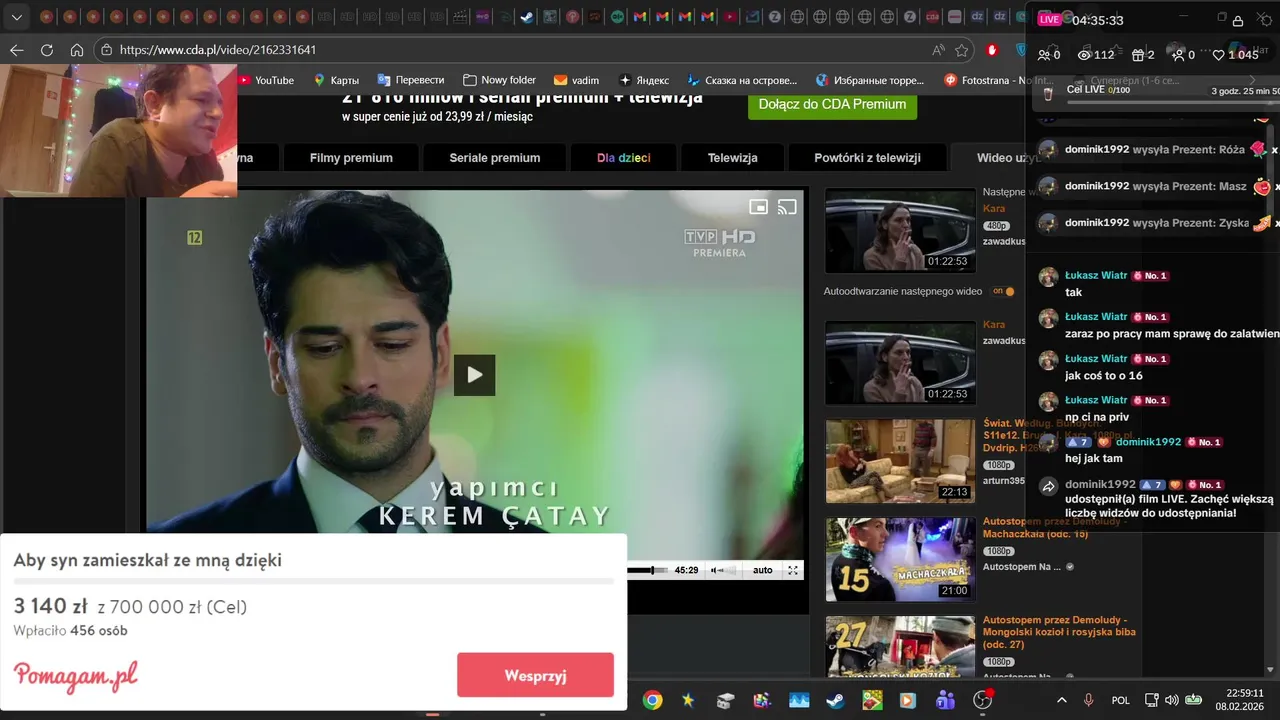The width and height of the screenshot is (1280, 720).
Task: Open the Nowy folder bookmarks folder
Action: point(499,80)
